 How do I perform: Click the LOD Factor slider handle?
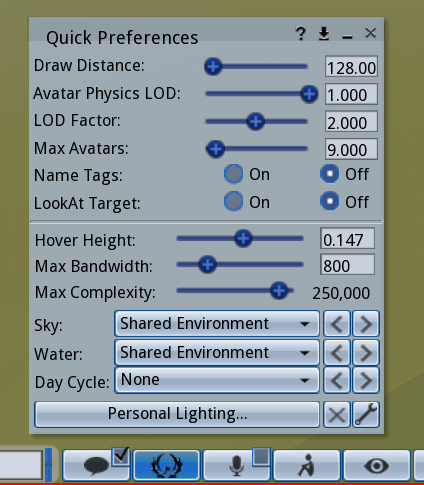pos(255,122)
